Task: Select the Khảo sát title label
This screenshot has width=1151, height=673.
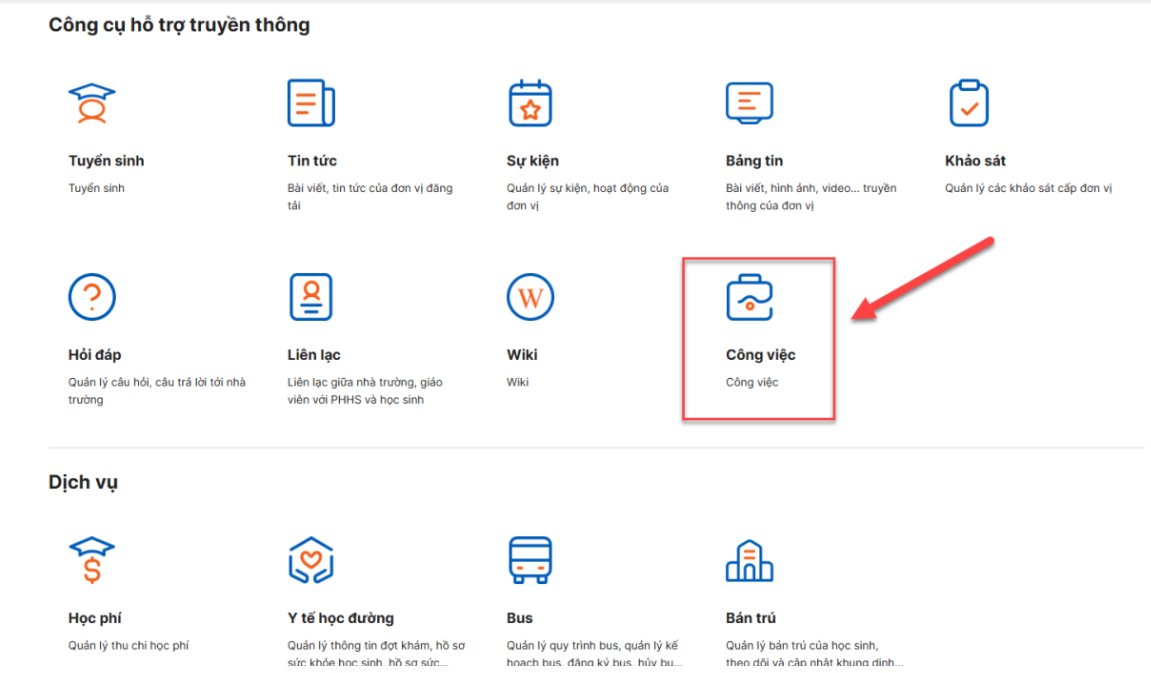Action: (x=975, y=161)
